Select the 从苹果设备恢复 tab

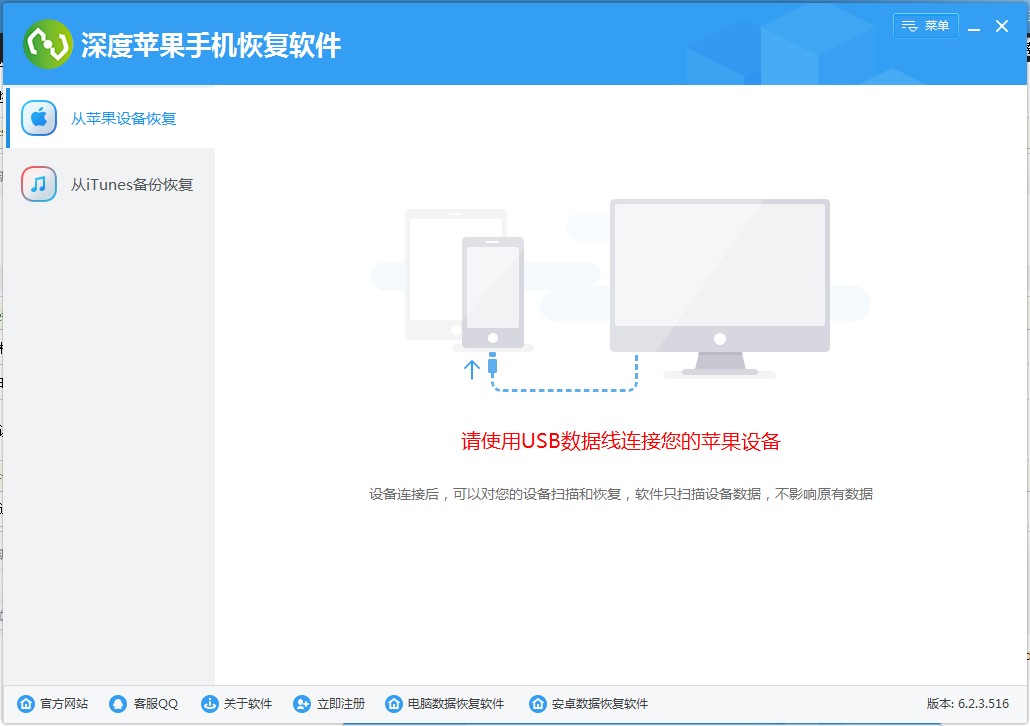(x=123, y=117)
